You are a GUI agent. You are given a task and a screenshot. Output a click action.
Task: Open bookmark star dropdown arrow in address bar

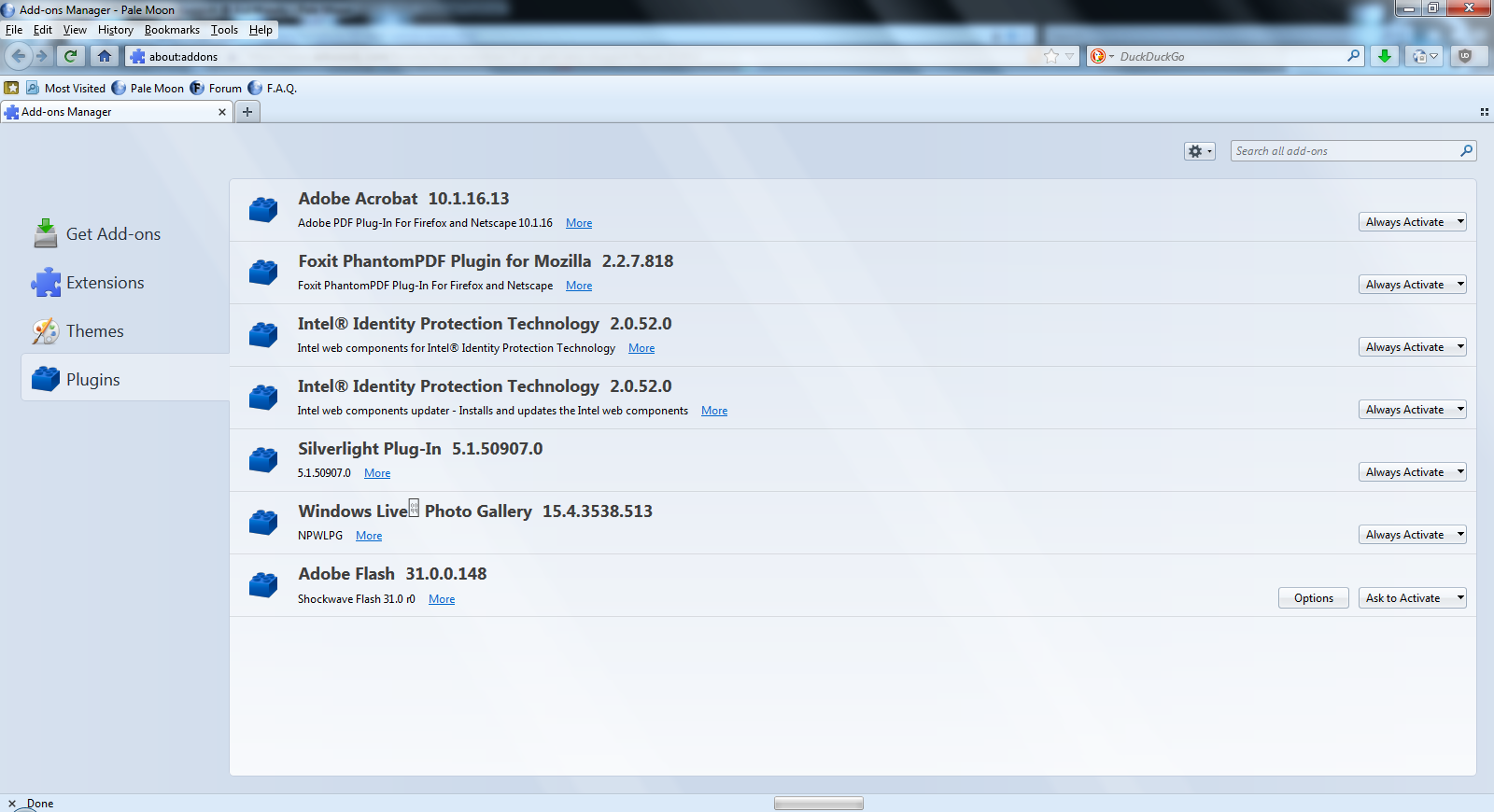pos(1070,56)
